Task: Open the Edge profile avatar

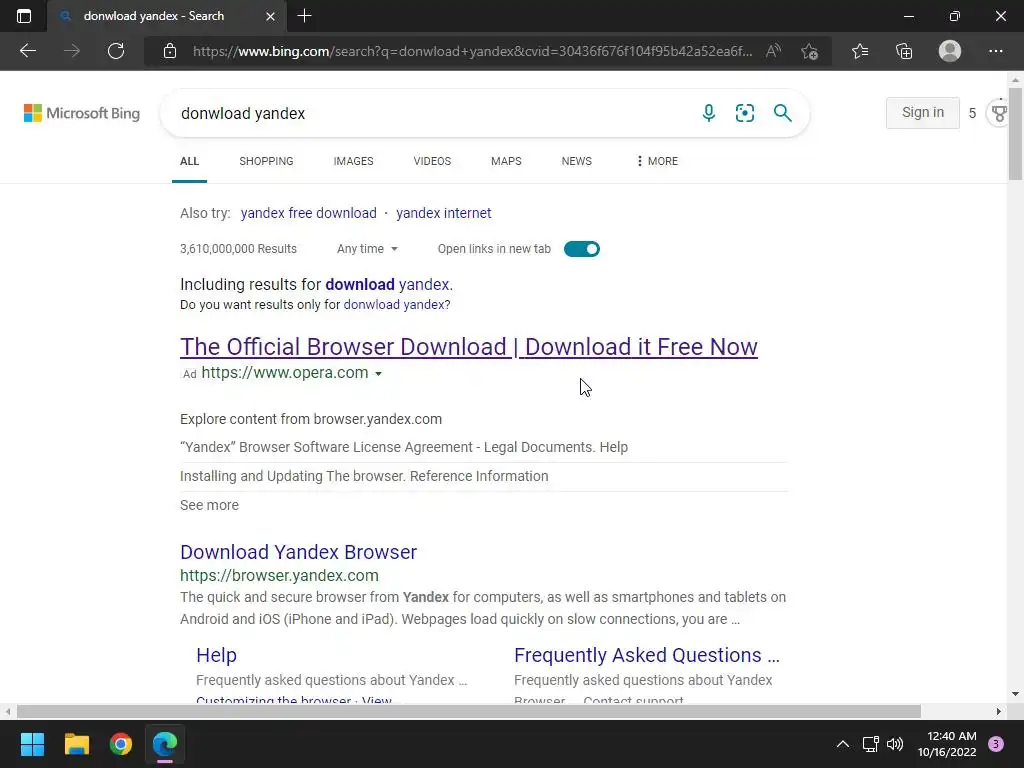Action: click(950, 51)
